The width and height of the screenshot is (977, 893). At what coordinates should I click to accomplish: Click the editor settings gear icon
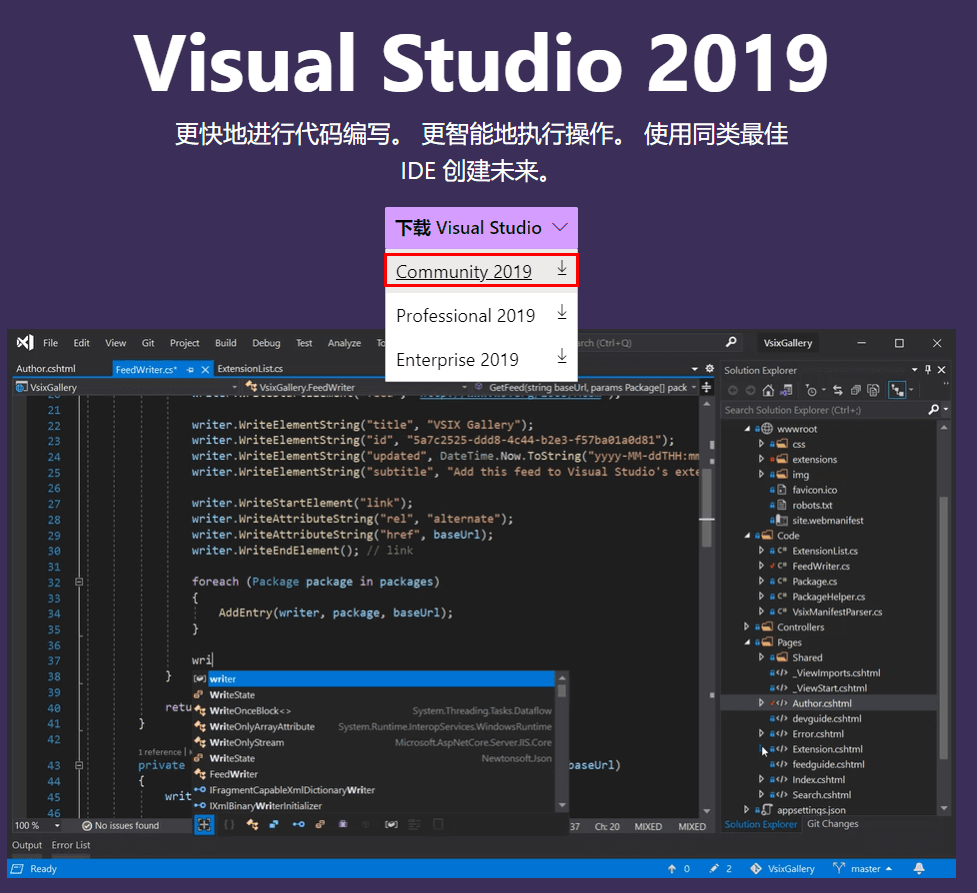pyautogui.click(x=710, y=369)
